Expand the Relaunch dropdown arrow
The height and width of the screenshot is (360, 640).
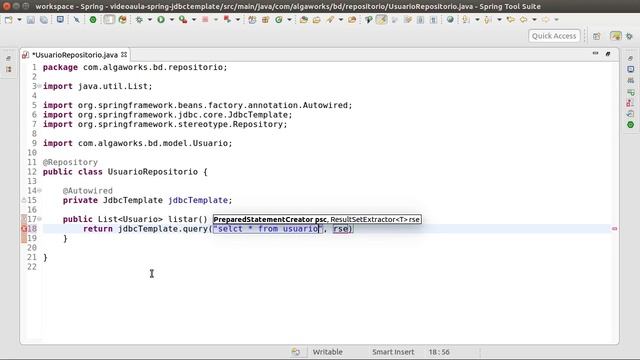[238, 20]
